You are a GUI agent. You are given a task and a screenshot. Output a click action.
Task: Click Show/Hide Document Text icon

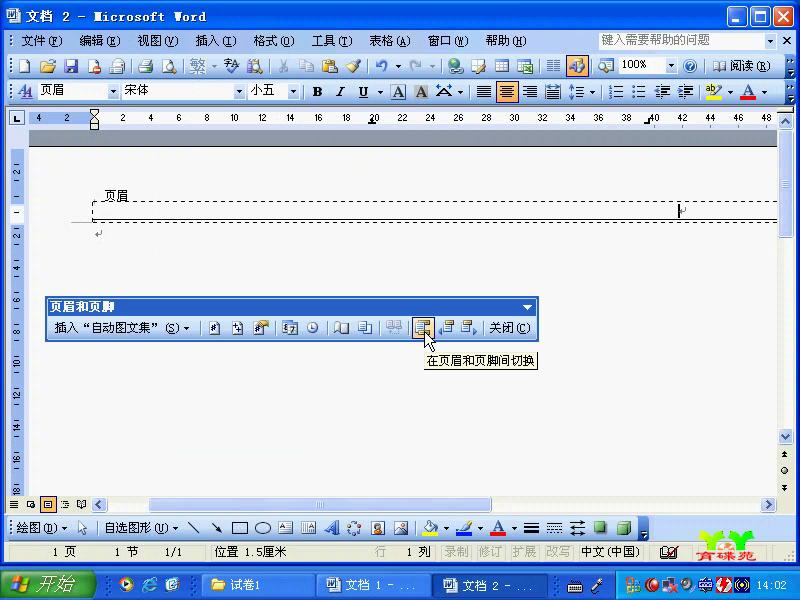[365, 328]
